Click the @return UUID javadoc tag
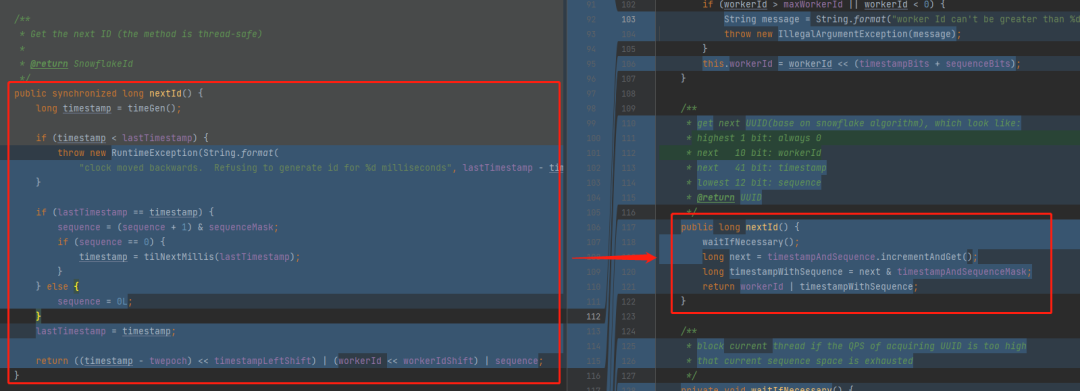1080x391 pixels. 727,198
